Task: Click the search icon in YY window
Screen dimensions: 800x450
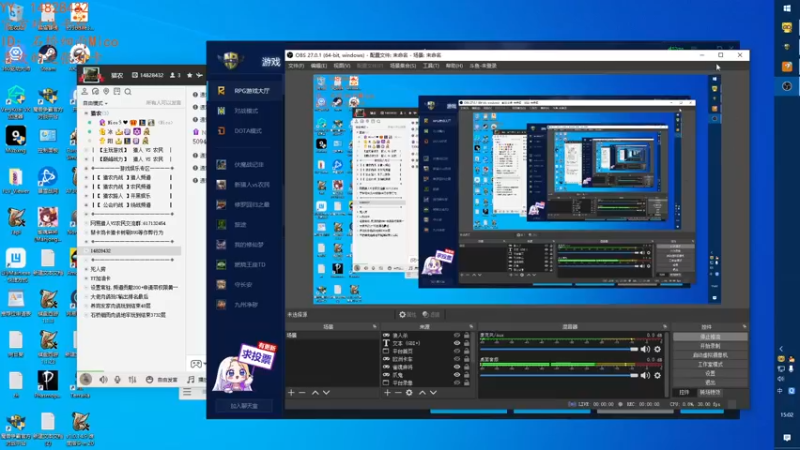Action: 128,91
